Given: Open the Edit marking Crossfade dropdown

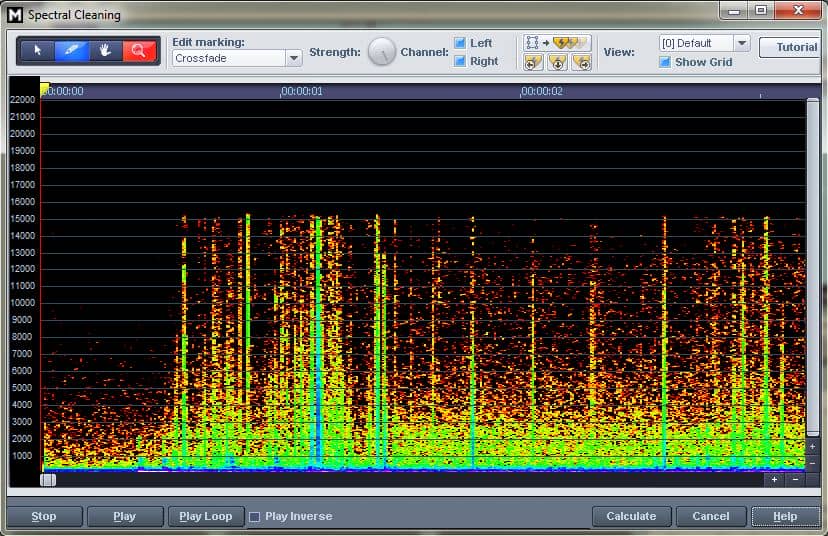Looking at the screenshot, I should (x=293, y=59).
